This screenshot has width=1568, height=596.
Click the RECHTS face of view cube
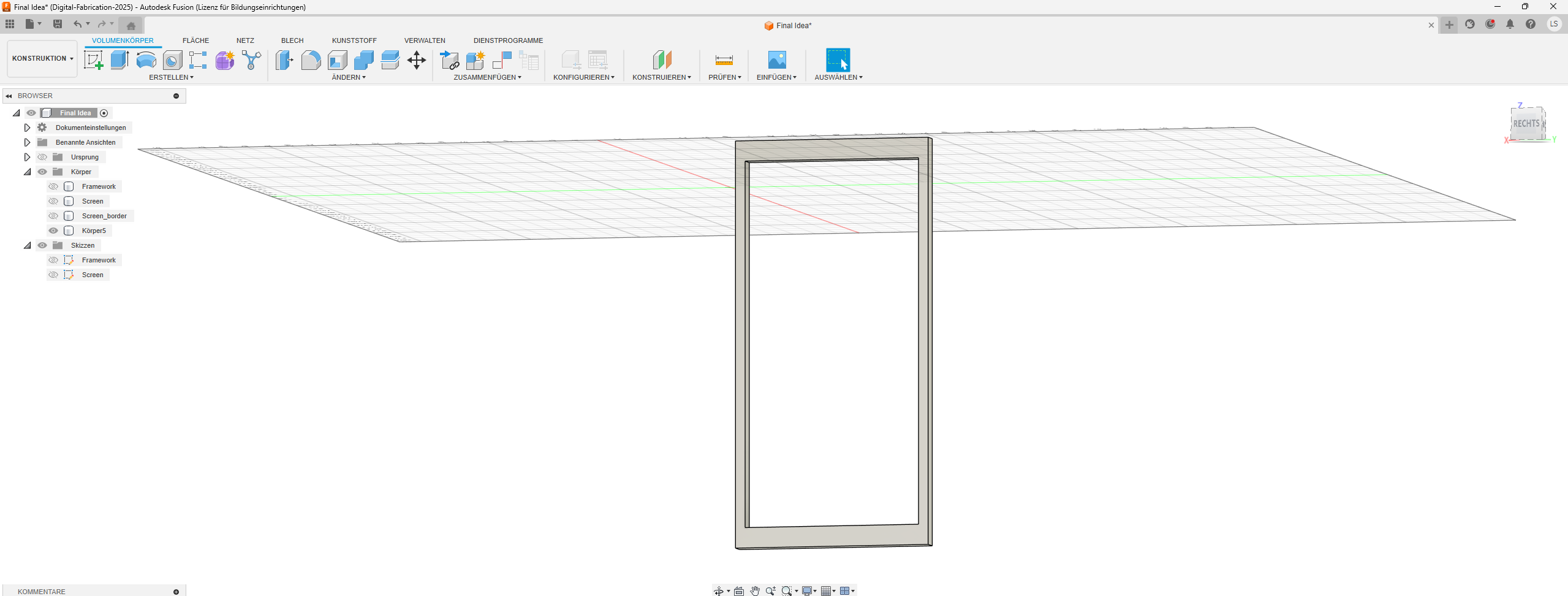click(x=1526, y=124)
